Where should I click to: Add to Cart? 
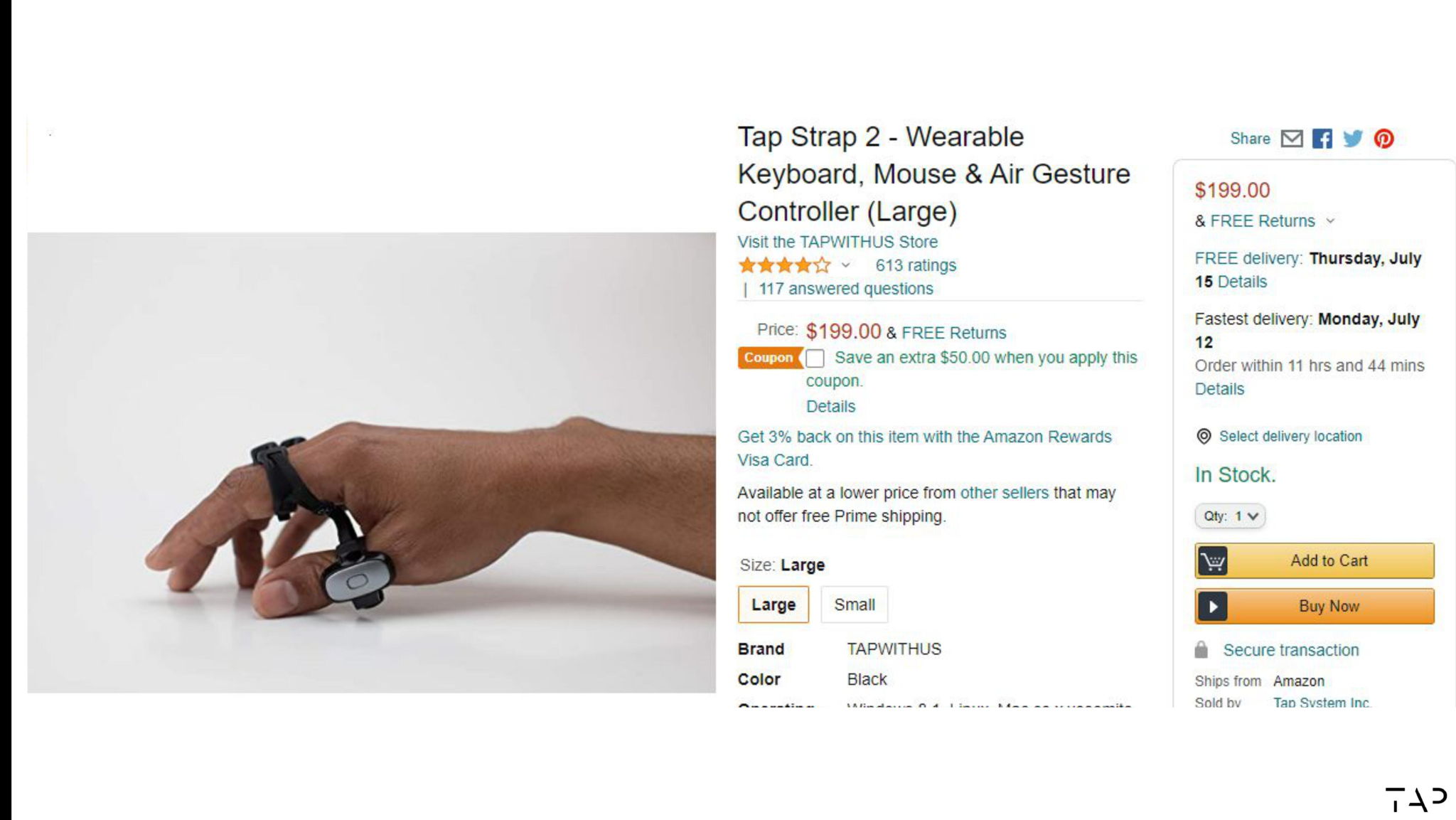pyautogui.click(x=1315, y=560)
